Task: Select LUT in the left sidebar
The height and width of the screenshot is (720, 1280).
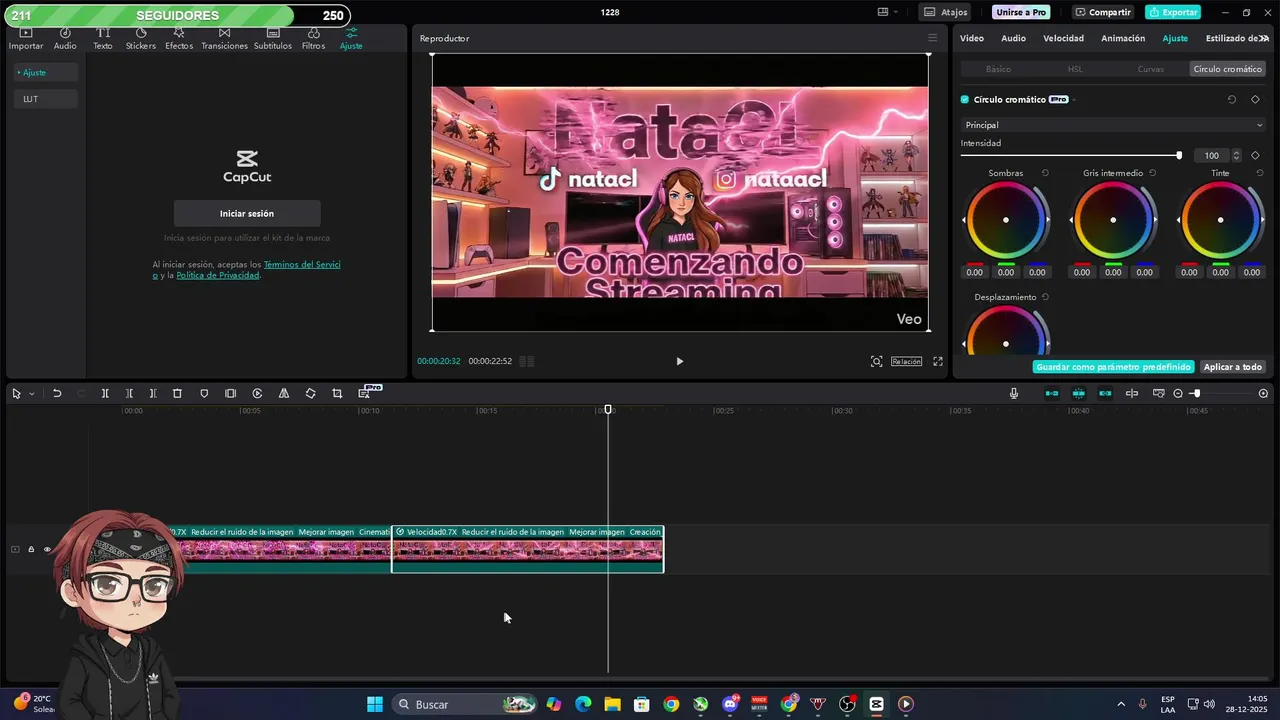Action: click(x=45, y=99)
